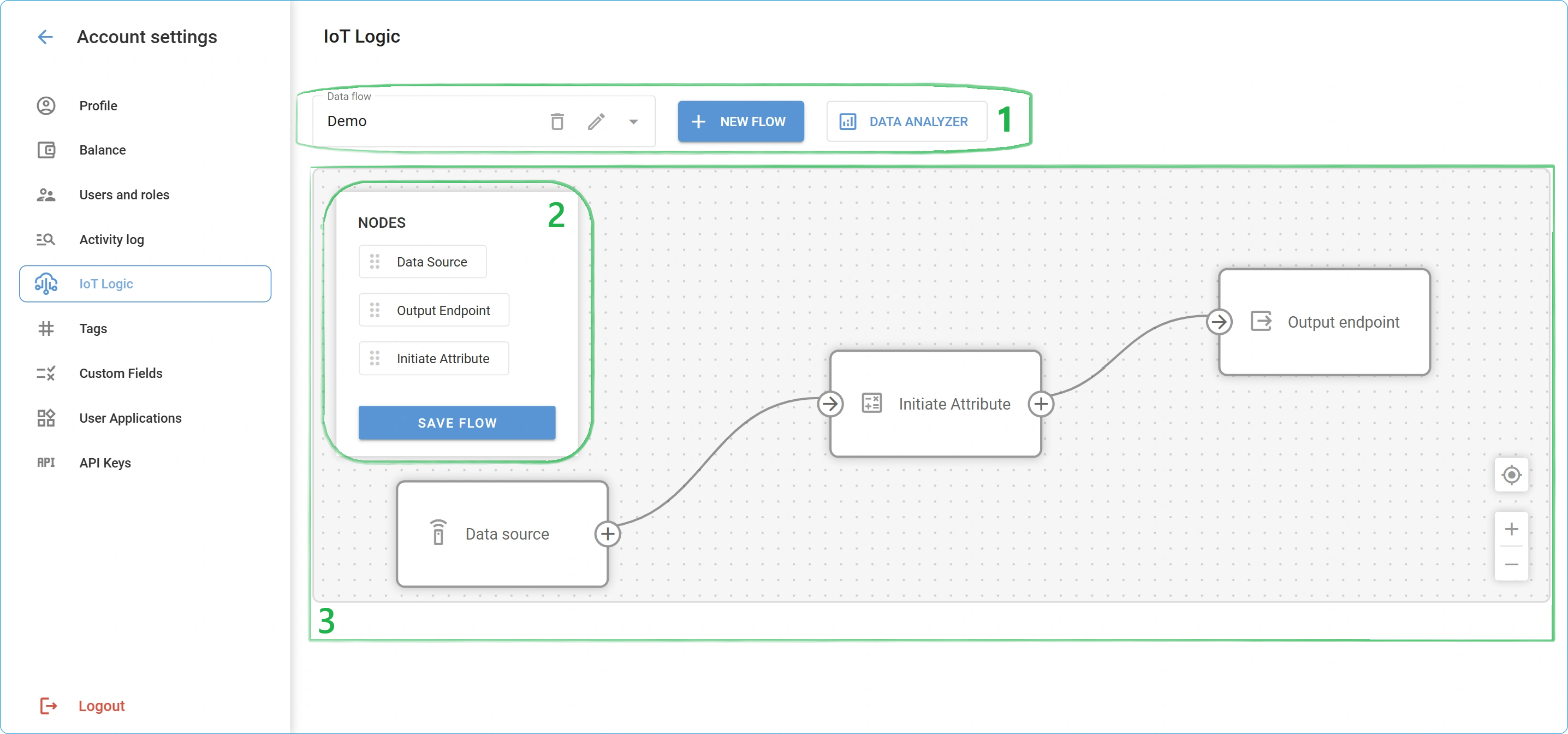
Task: Rename the Demo flow using the pencil icon
Action: [x=597, y=121]
